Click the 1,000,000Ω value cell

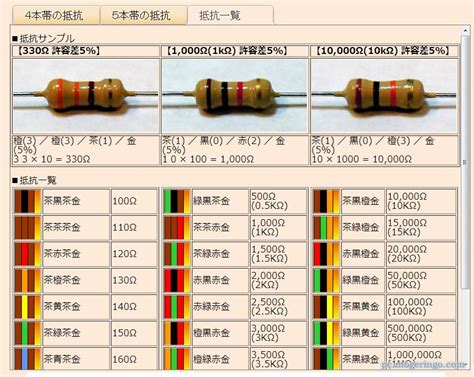click(x=421, y=359)
